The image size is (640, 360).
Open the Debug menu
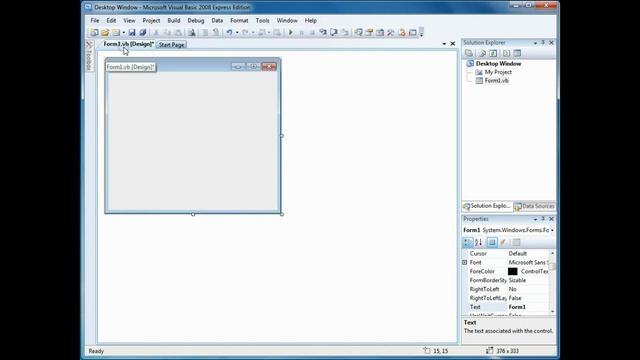196,20
